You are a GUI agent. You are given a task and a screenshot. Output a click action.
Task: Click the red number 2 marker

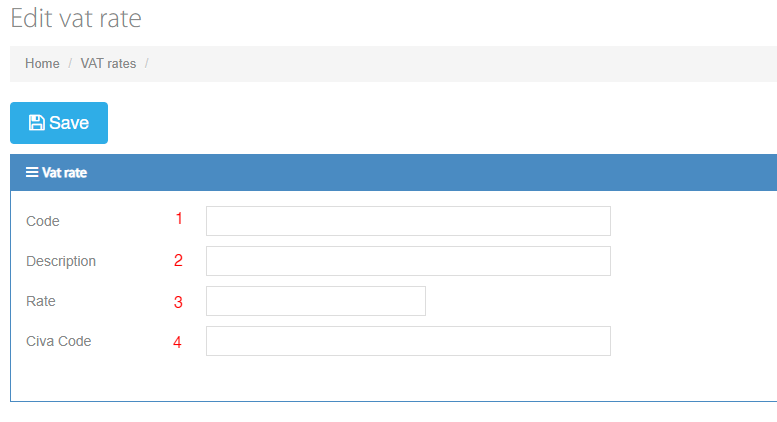coord(178,261)
